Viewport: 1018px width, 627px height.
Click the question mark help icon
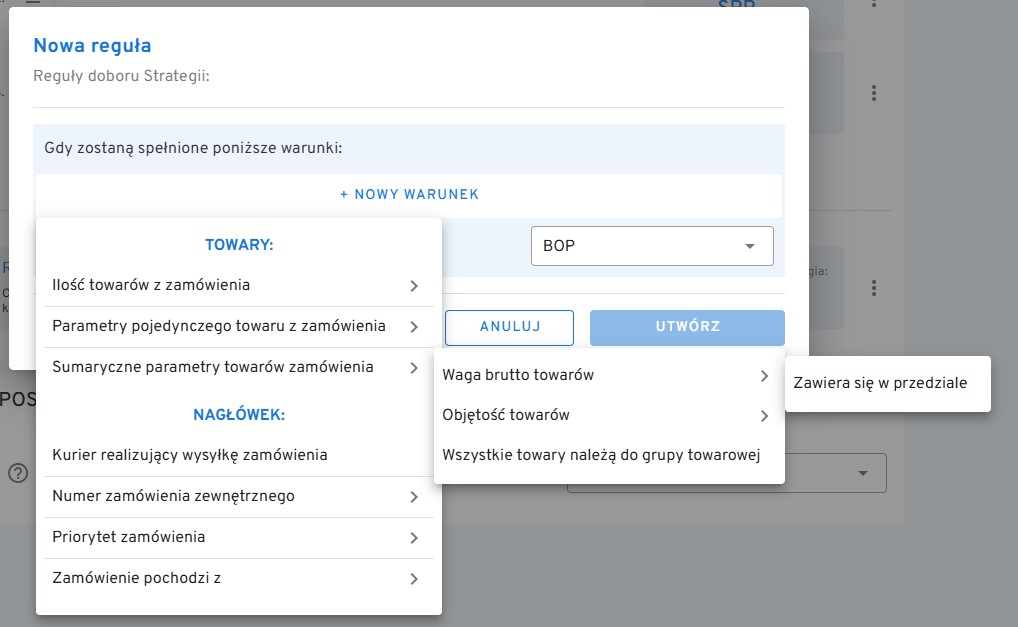tap(18, 473)
